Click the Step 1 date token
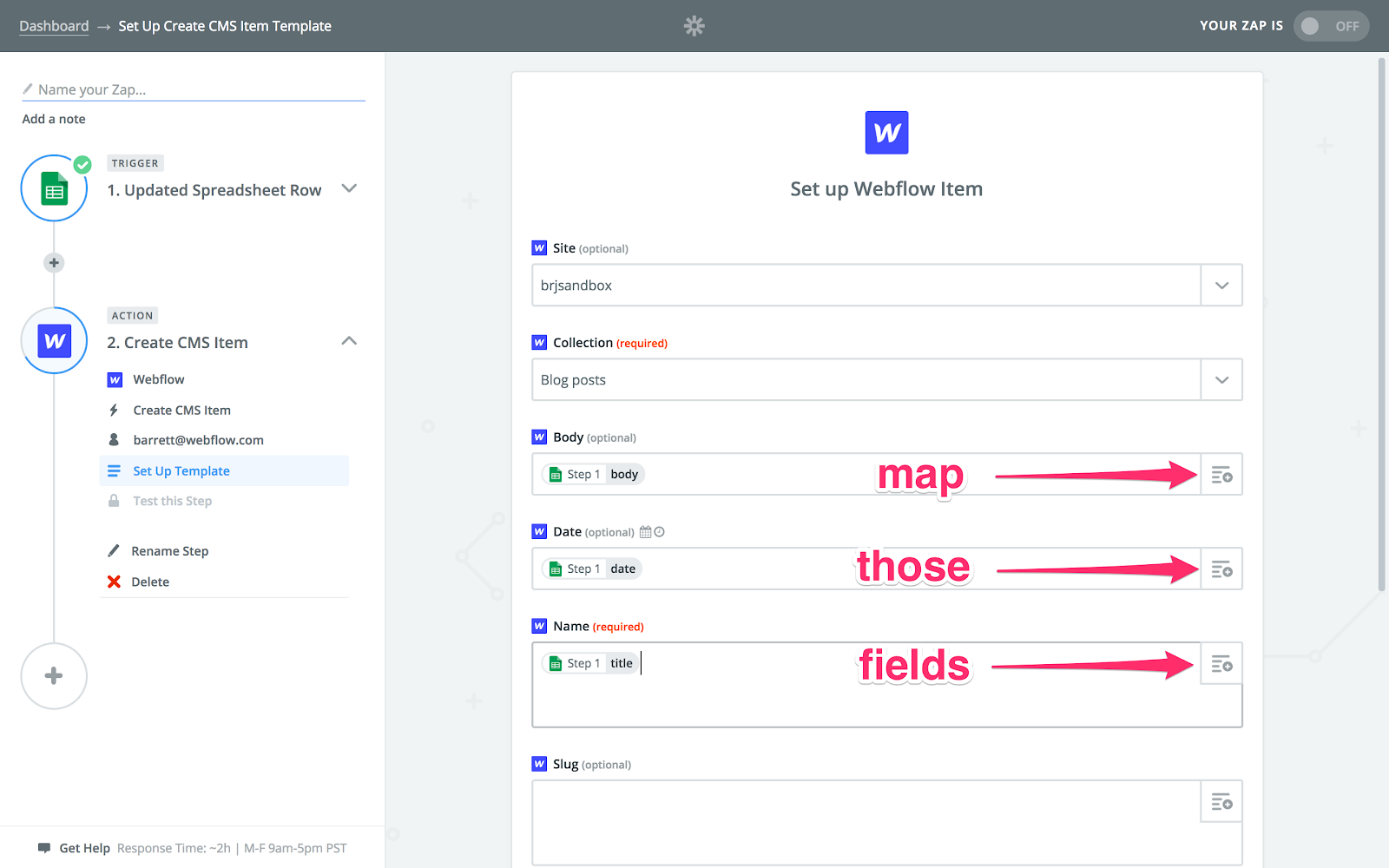This screenshot has height=868, width=1389. [592, 569]
